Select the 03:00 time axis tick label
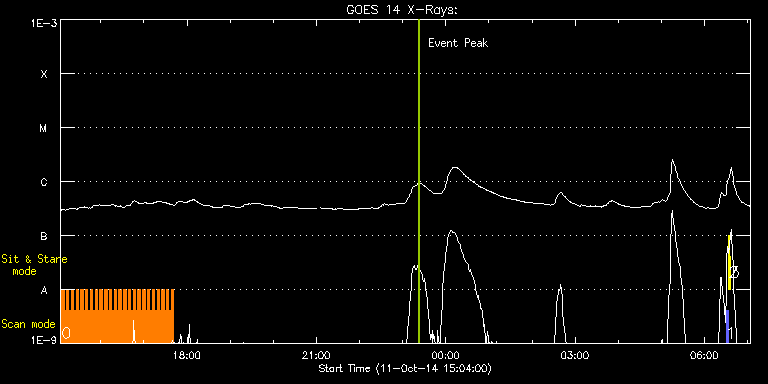This screenshot has height=384, width=768. pos(575,355)
